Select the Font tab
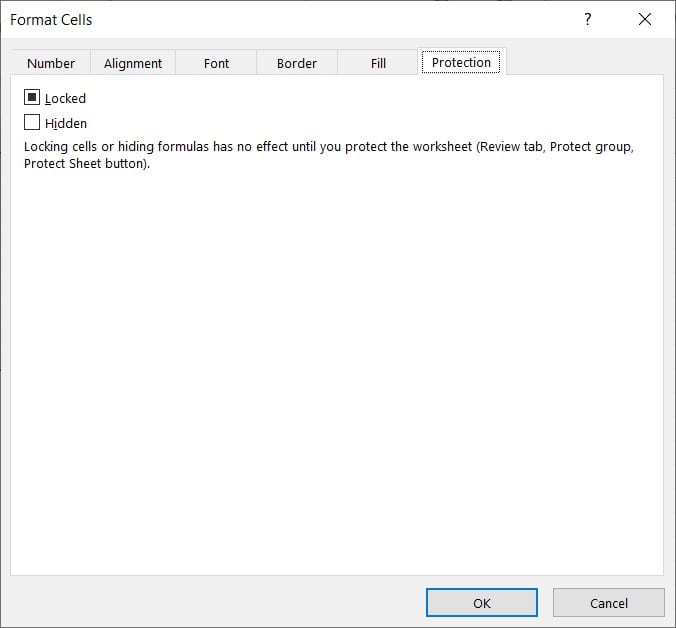676x628 pixels. click(216, 63)
